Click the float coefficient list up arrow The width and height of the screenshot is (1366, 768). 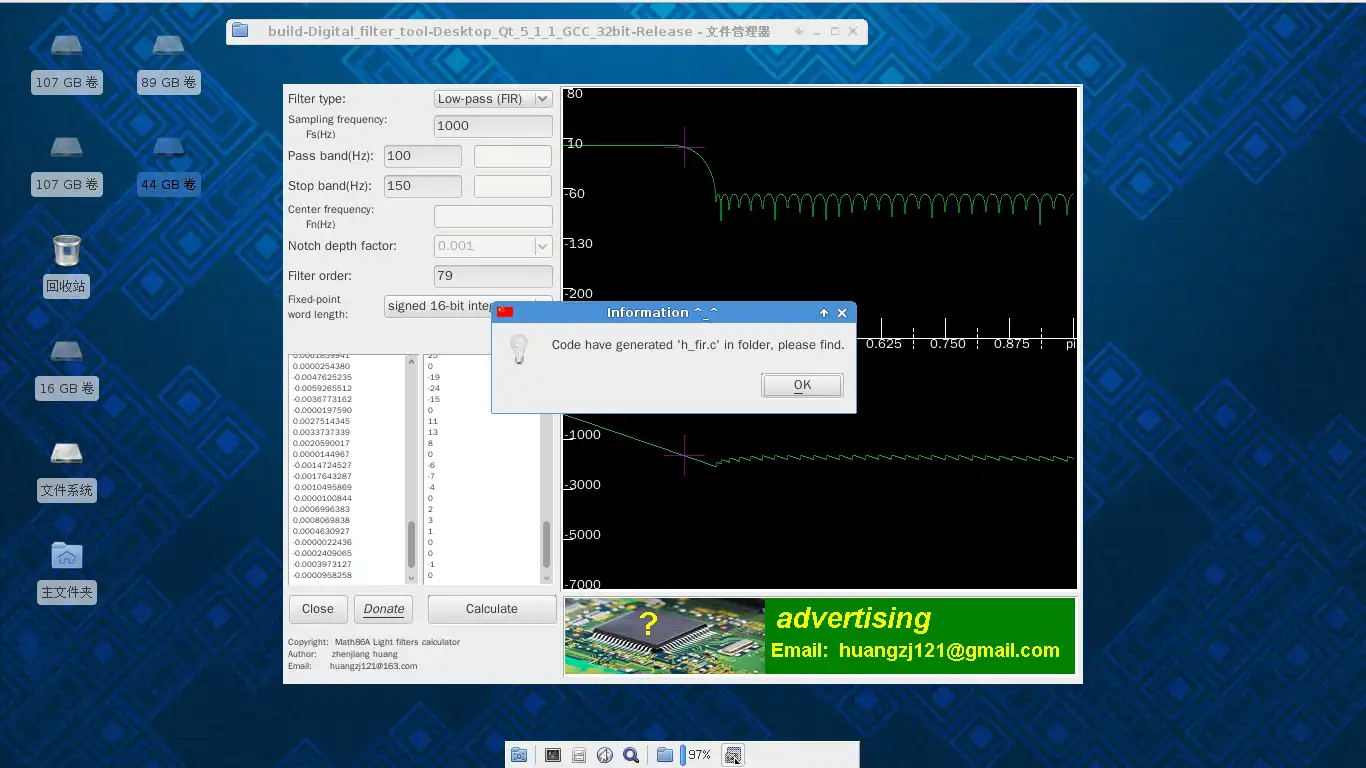click(411, 361)
